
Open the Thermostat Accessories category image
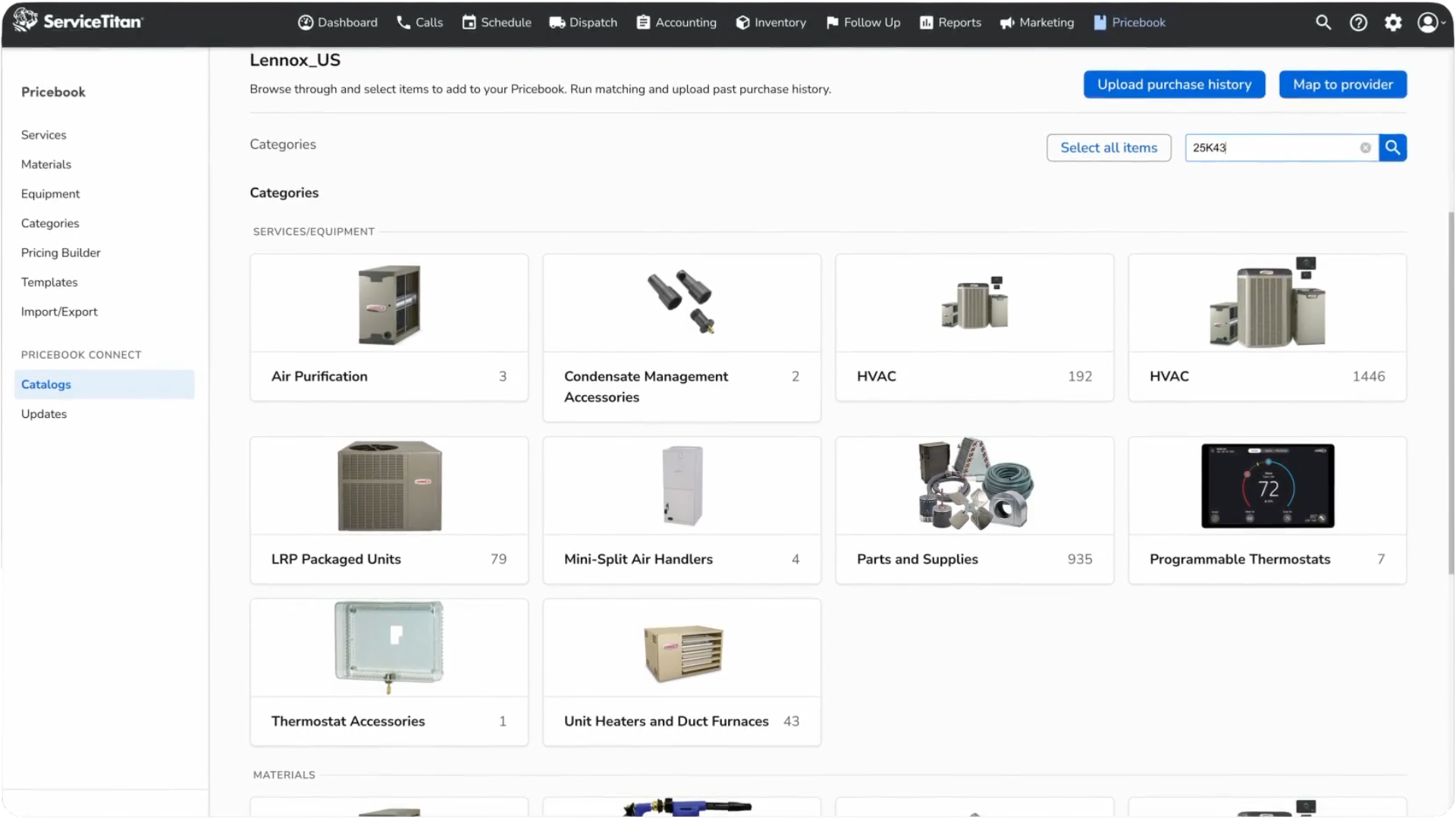[x=389, y=647]
